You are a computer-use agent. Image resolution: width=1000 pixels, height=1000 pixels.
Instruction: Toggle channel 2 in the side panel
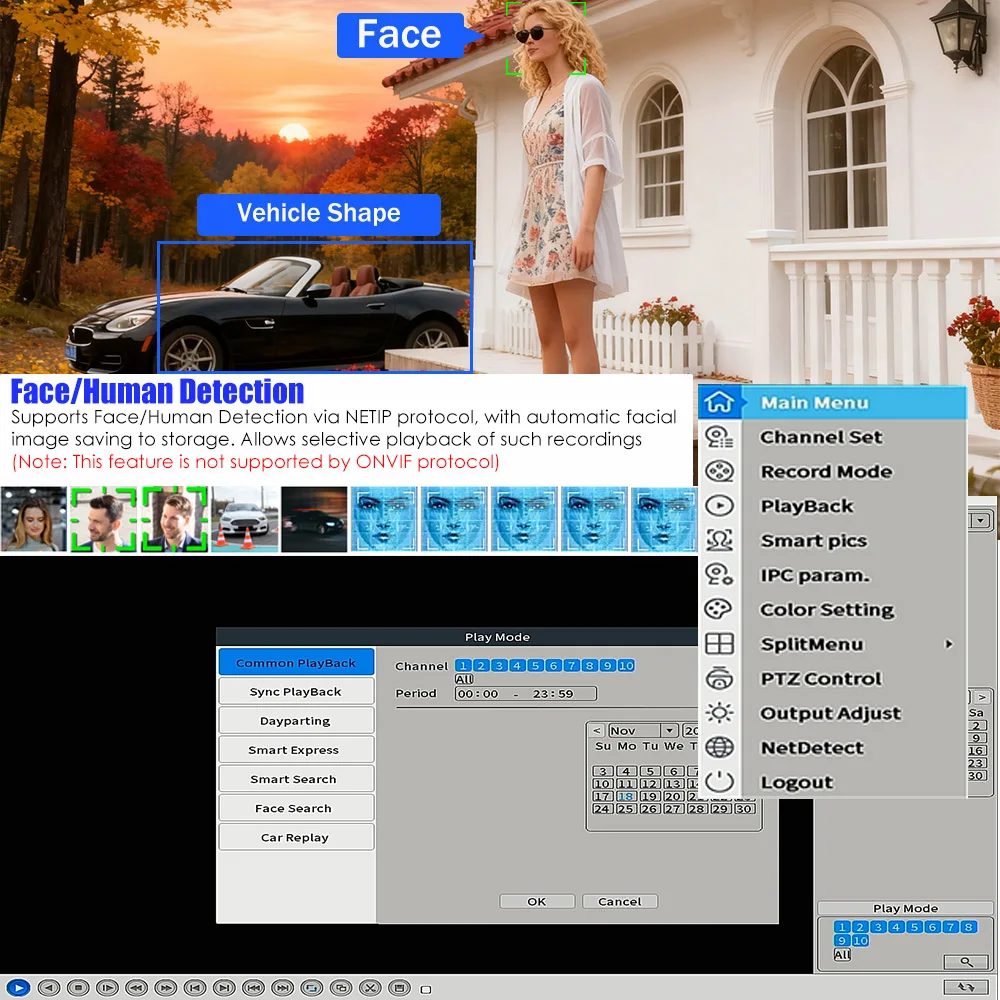coord(860,927)
